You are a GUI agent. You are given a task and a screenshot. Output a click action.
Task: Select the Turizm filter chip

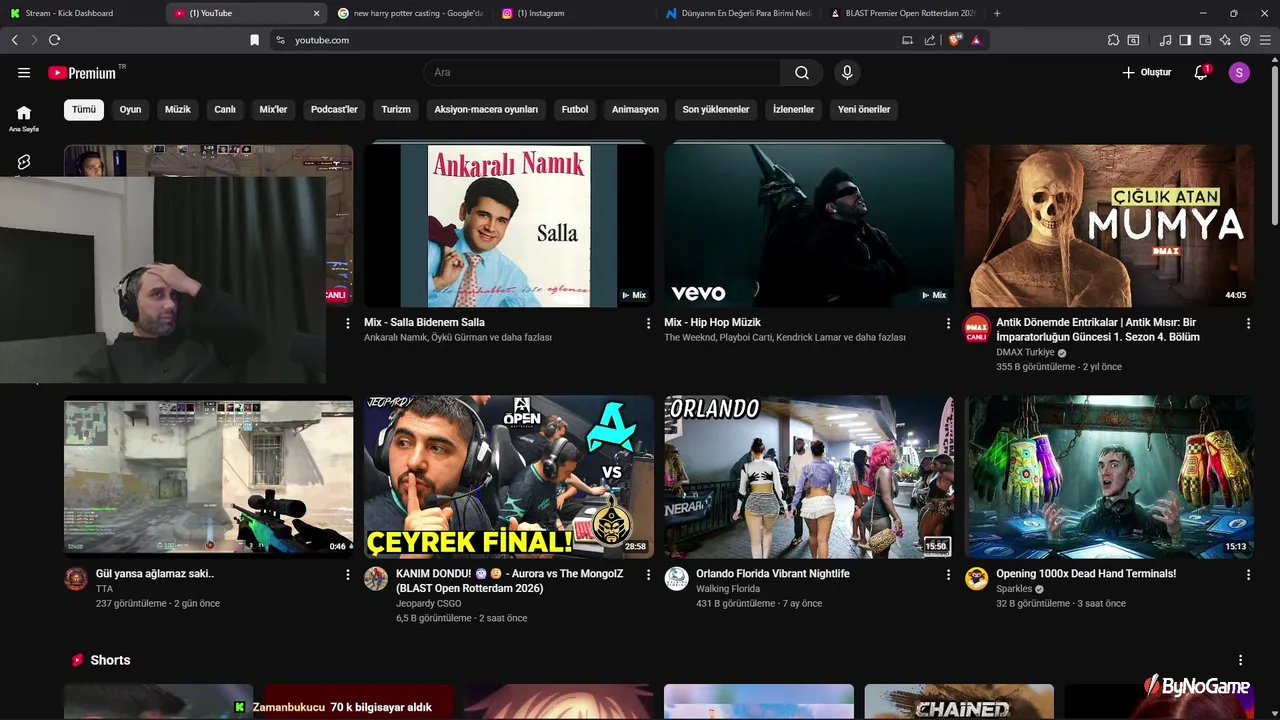click(x=396, y=109)
